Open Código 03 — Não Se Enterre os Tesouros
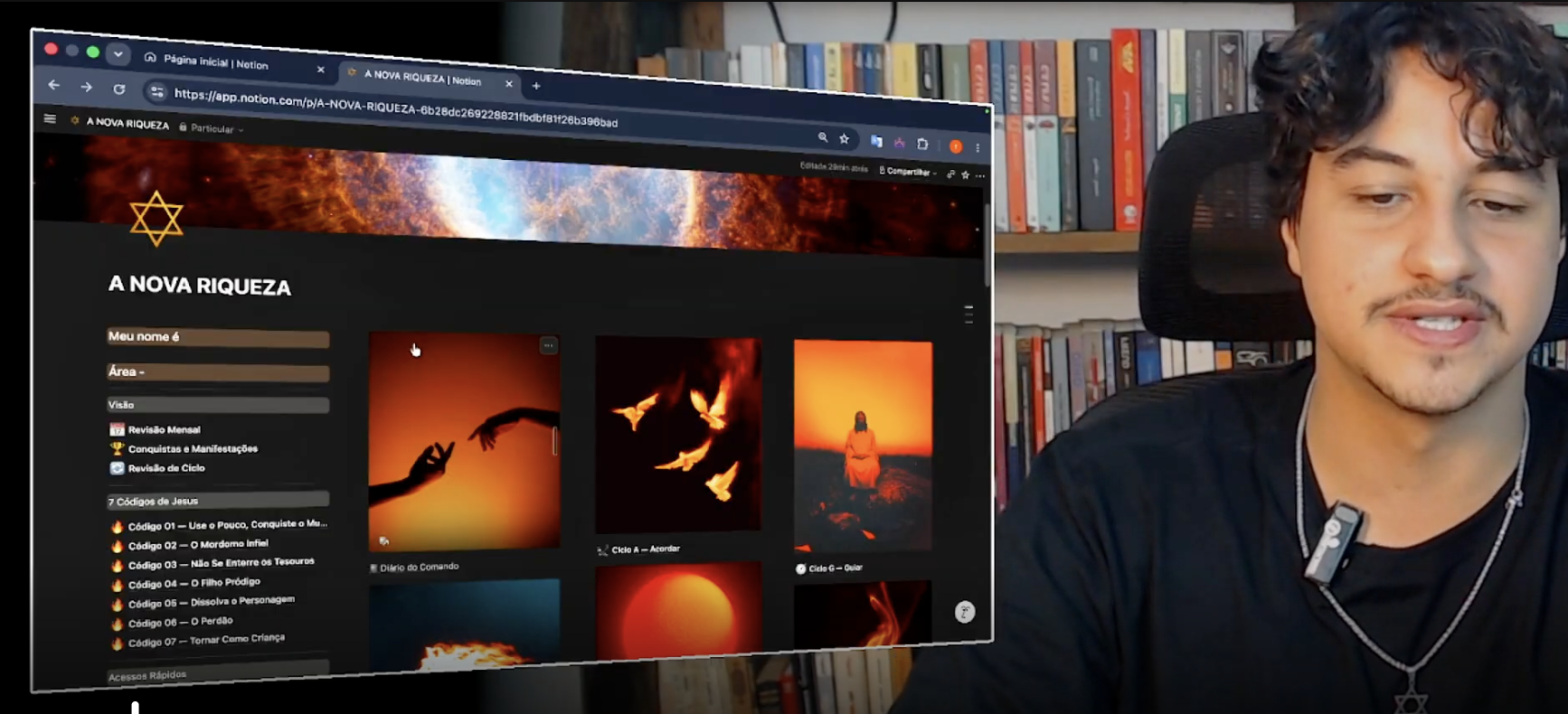1568x714 pixels. (213, 563)
